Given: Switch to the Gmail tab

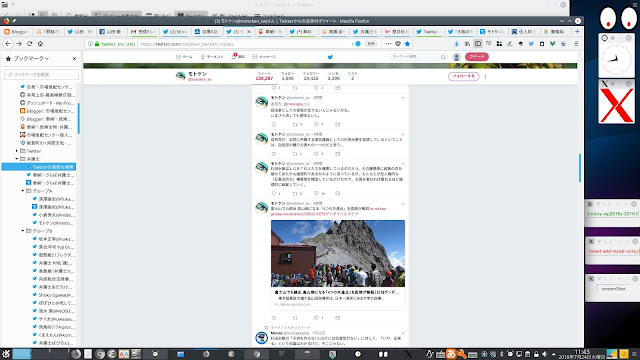Looking at the screenshot, I should tap(143, 31).
